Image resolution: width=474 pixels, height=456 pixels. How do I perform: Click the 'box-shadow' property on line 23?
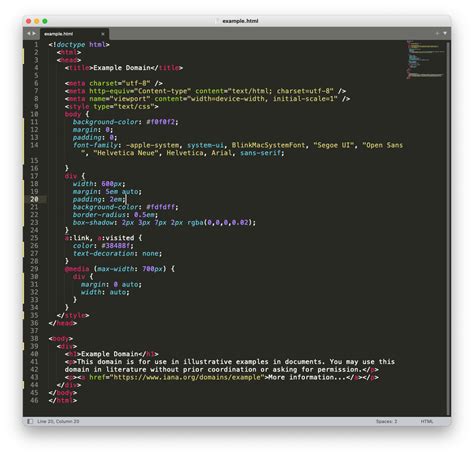(x=93, y=223)
